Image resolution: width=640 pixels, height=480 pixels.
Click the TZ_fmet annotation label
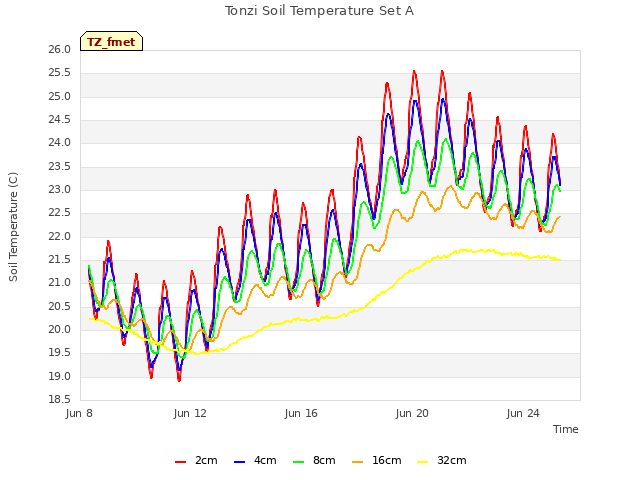click(111, 41)
